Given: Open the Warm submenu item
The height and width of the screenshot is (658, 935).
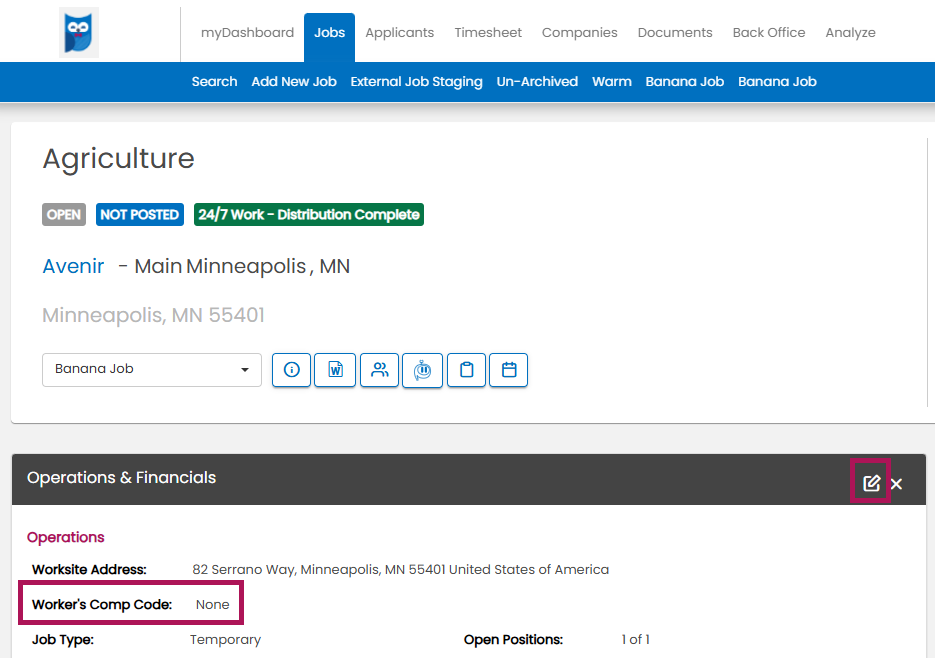Looking at the screenshot, I should (612, 82).
